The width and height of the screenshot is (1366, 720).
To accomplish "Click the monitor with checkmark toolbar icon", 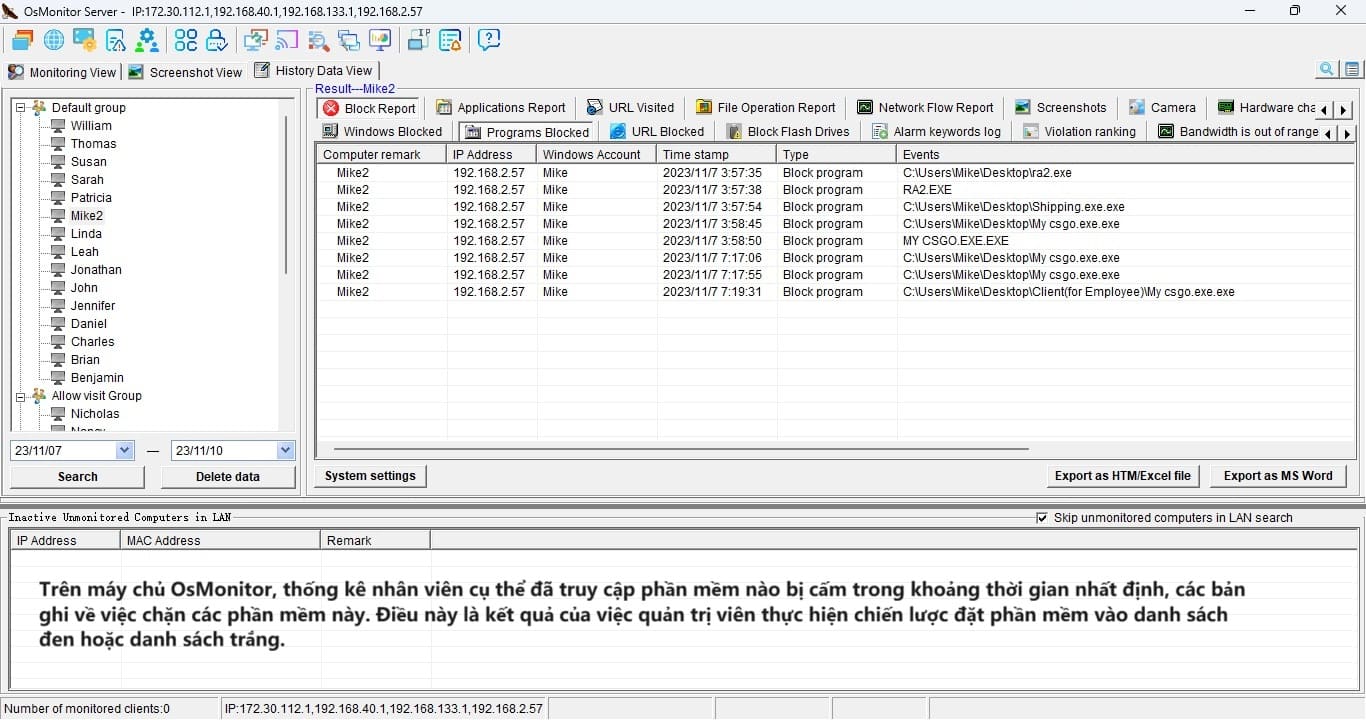I will (x=255, y=40).
